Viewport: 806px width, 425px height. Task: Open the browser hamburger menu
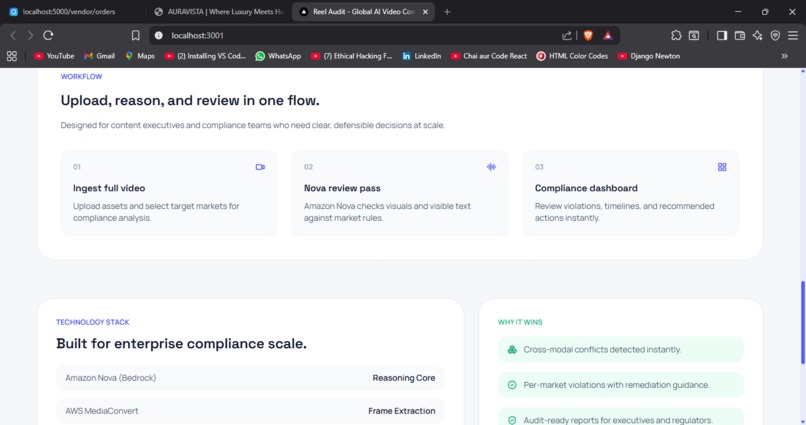(793, 35)
